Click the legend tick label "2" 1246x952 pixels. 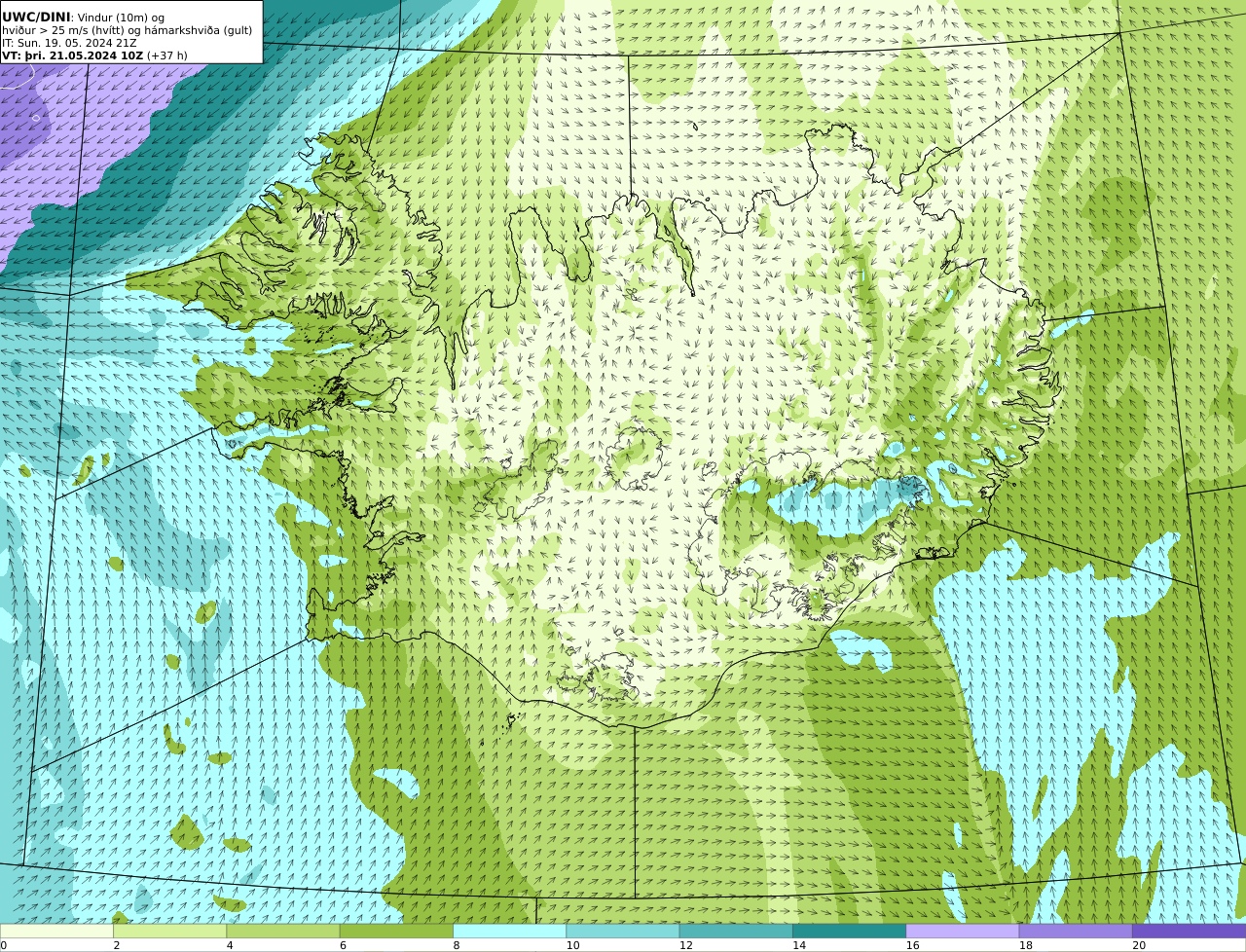pos(117,945)
